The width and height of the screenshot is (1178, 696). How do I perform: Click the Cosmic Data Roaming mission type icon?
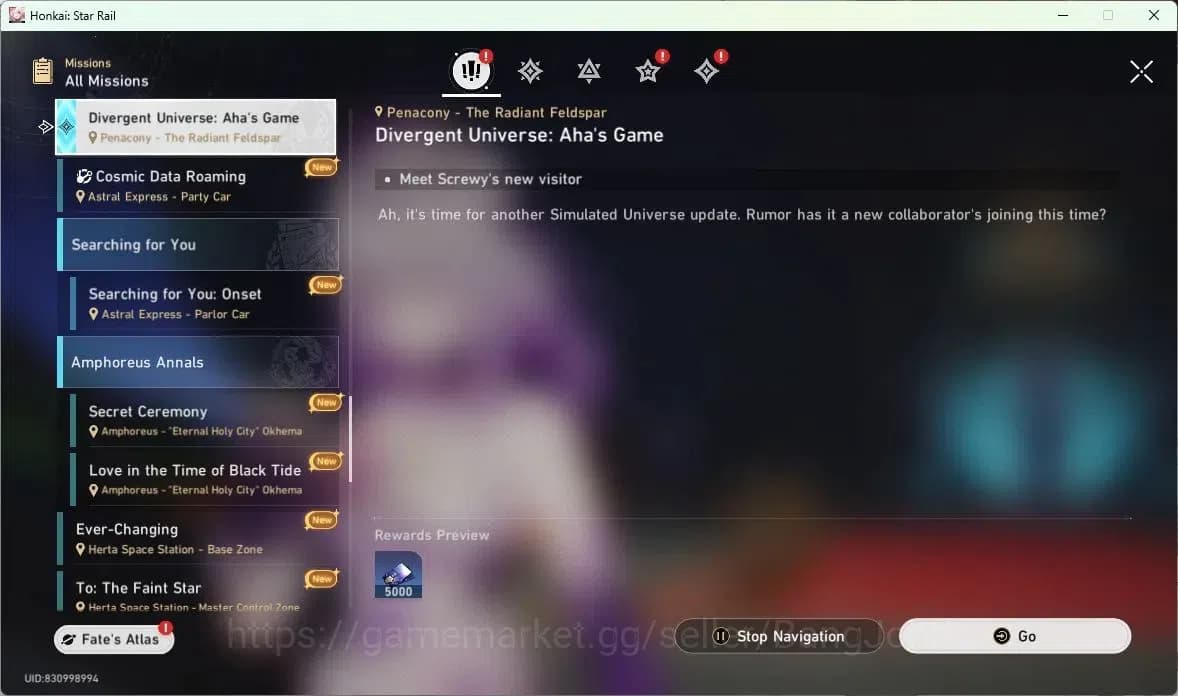pyautogui.click(x=84, y=177)
